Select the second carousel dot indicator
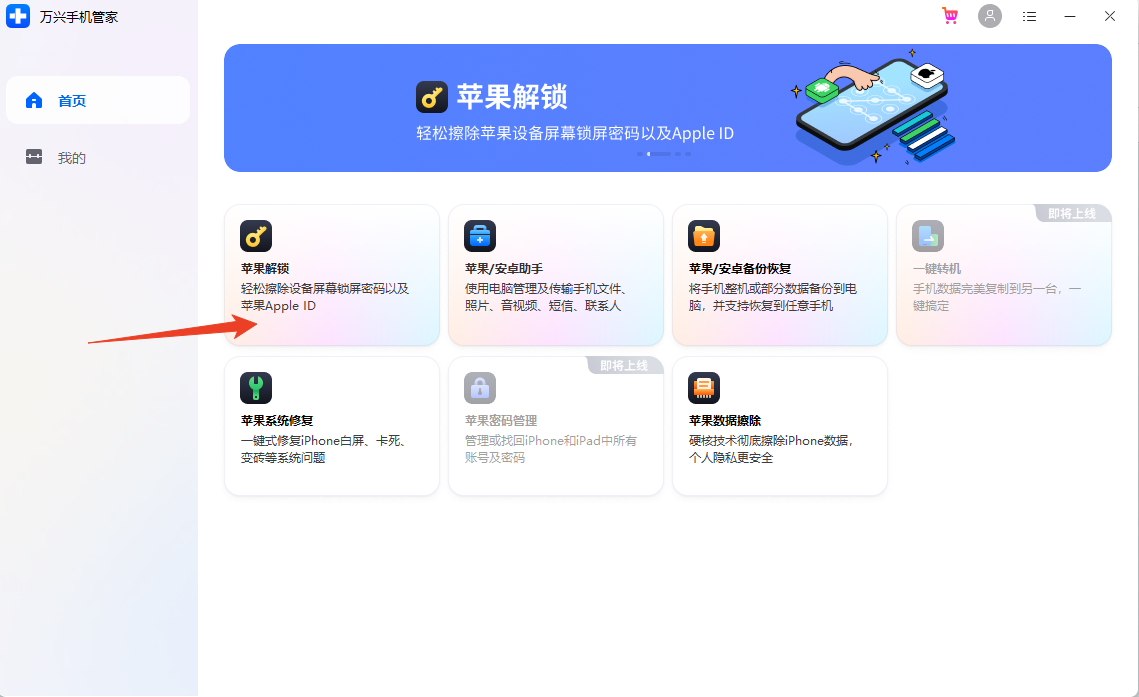This screenshot has width=1139, height=697. (x=659, y=154)
